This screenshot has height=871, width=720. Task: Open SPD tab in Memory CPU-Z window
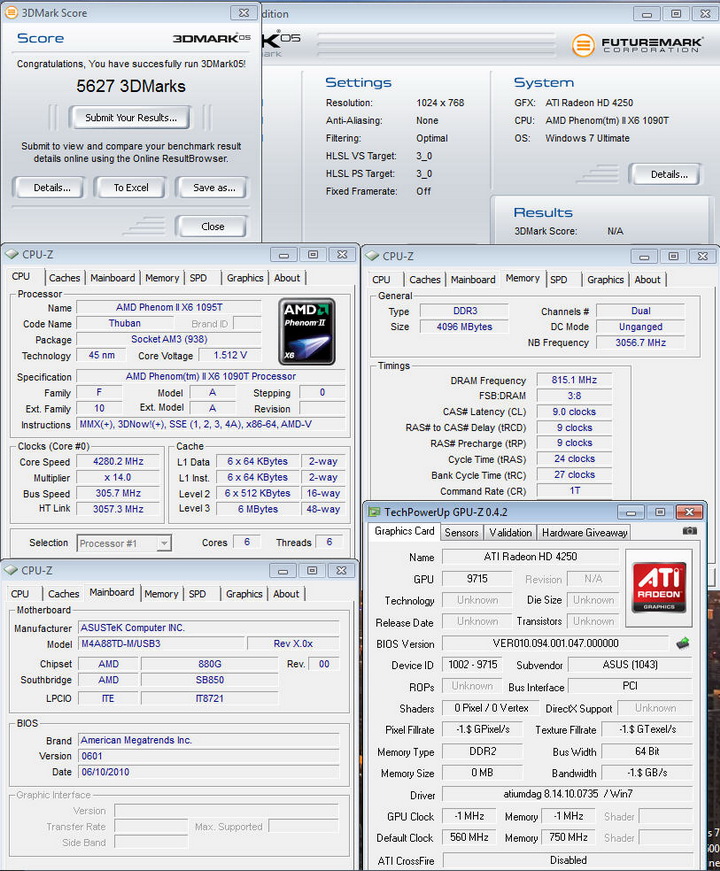point(559,279)
